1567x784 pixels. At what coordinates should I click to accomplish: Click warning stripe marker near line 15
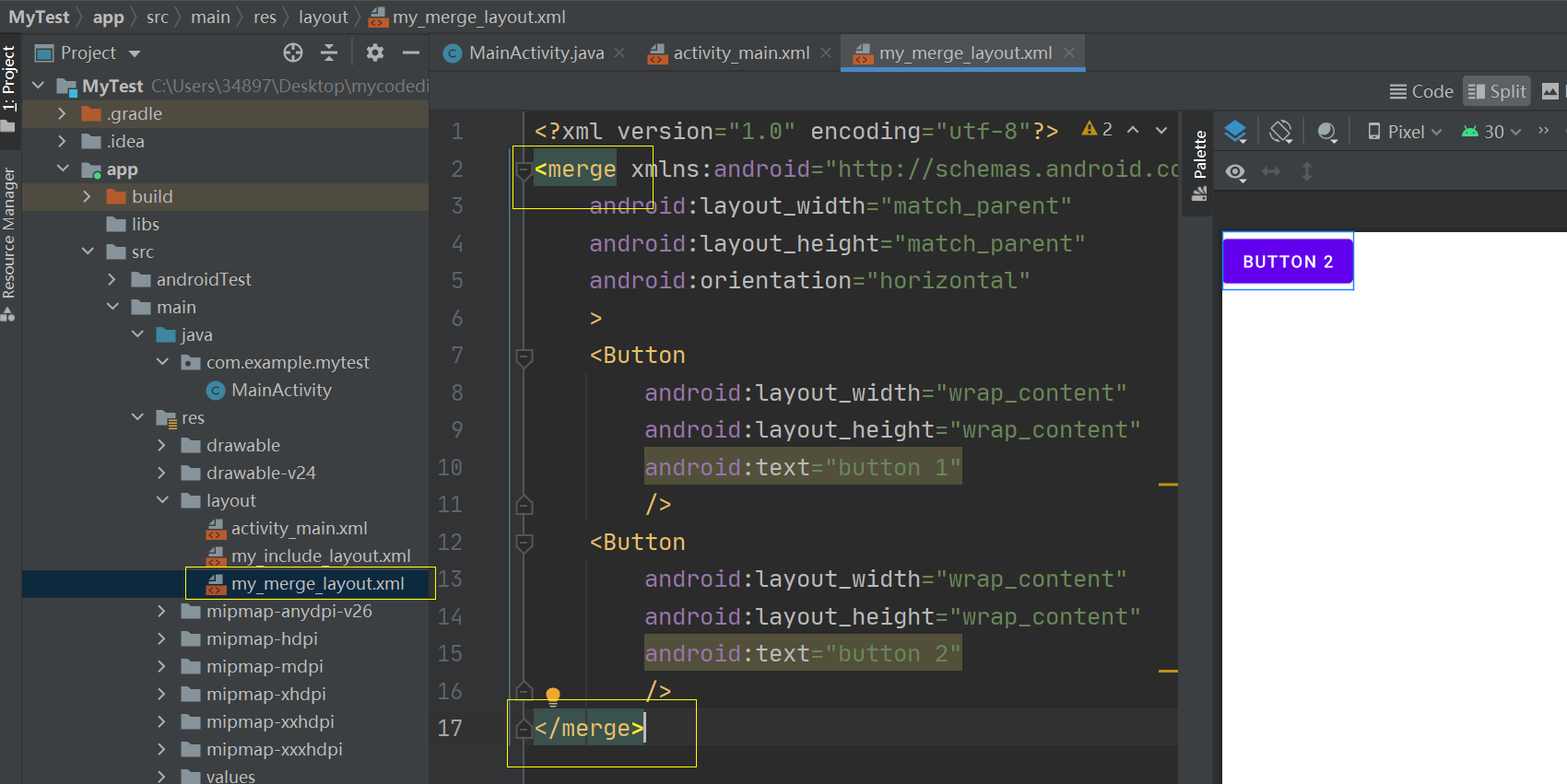(1168, 671)
